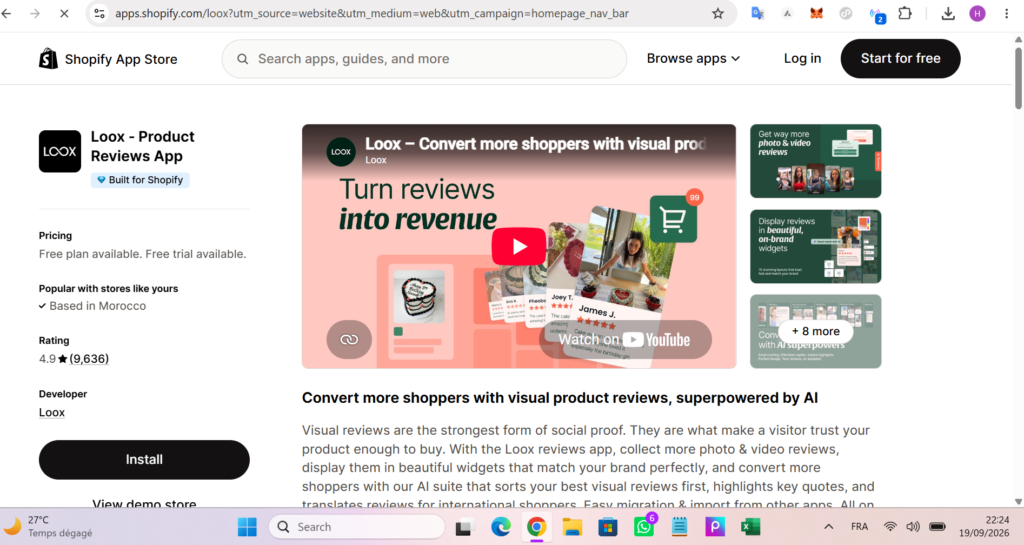The image size is (1024, 545).
Task: Focus the Search apps, guides, and more field
Action: click(424, 59)
